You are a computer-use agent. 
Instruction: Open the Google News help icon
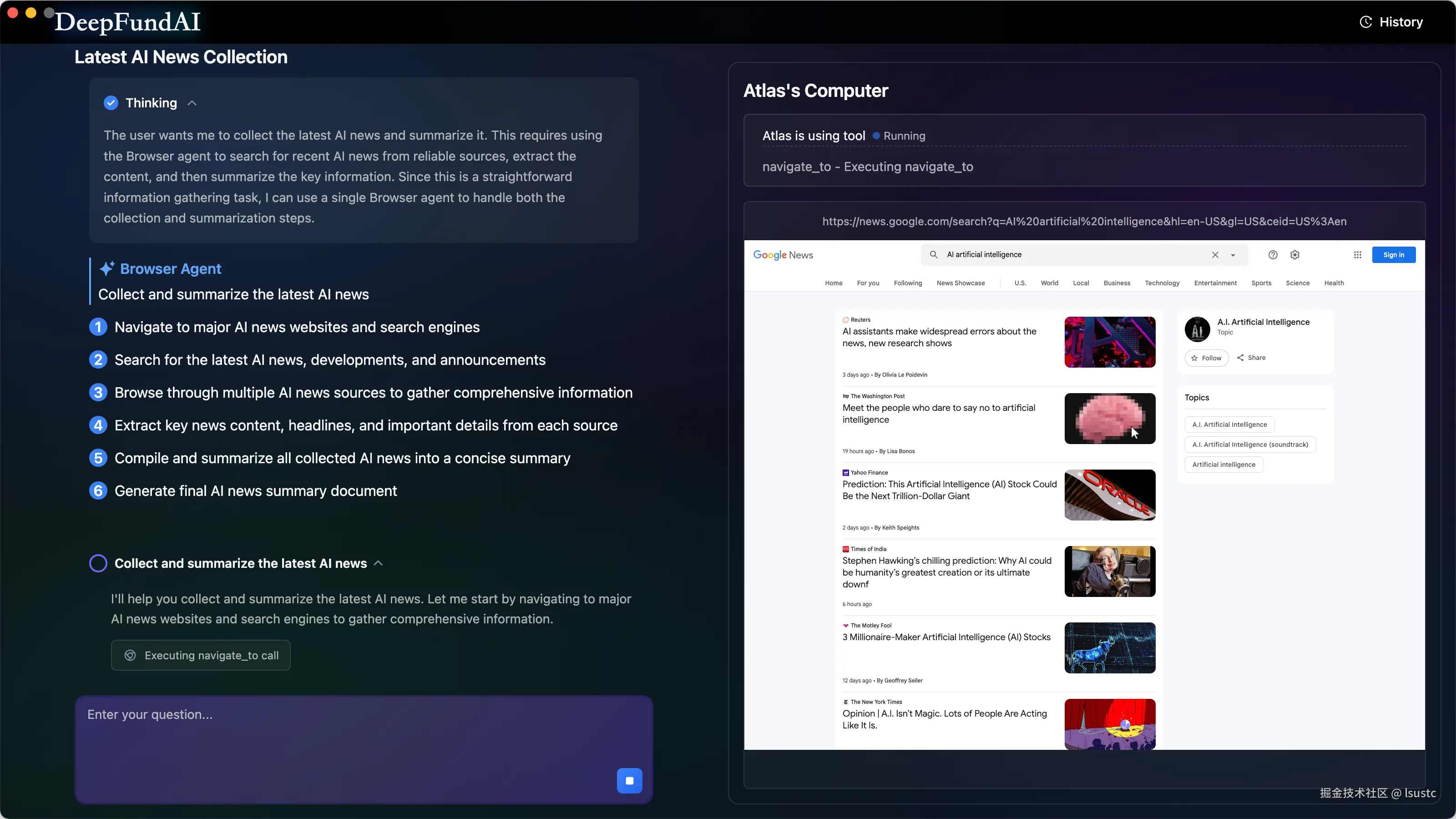click(1272, 255)
